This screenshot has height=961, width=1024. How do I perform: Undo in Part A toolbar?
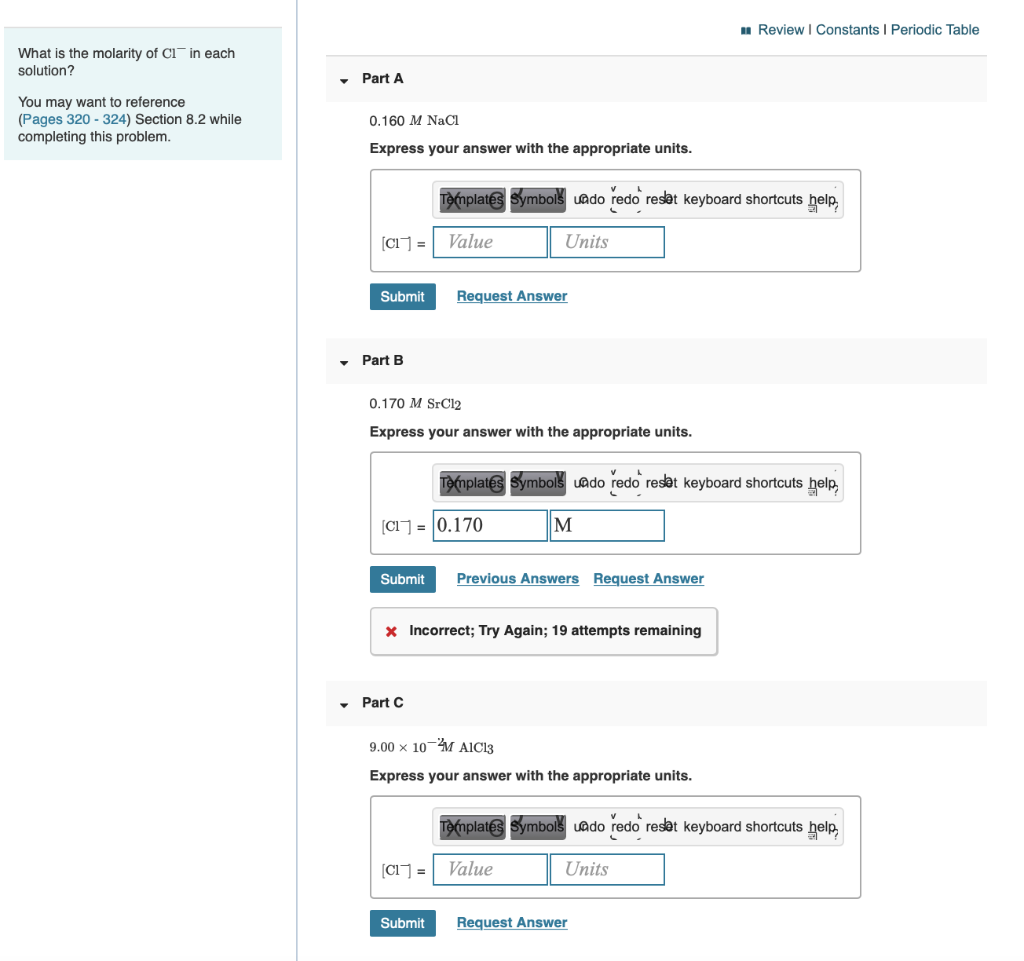[589, 199]
